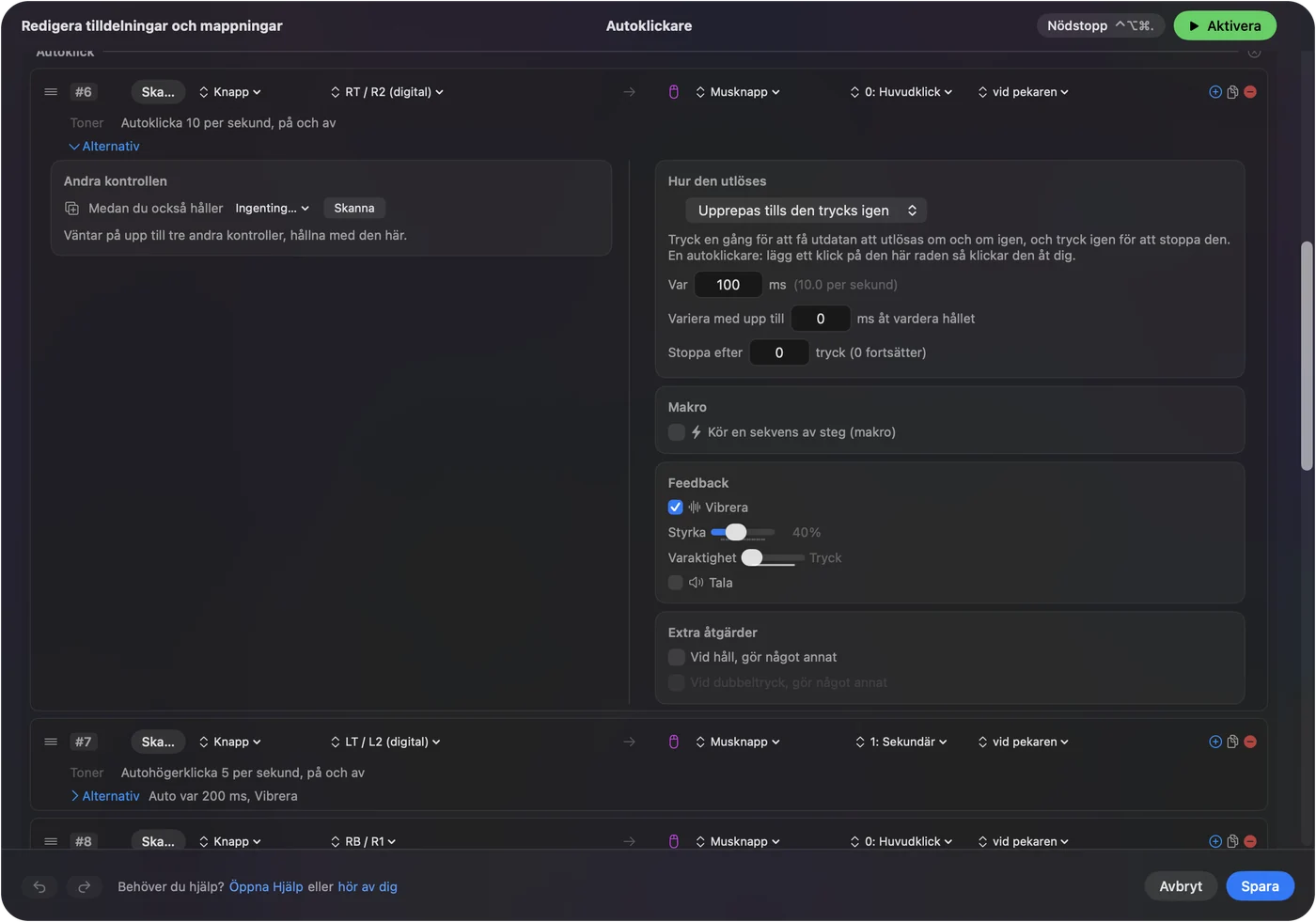This screenshot has width=1316, height=922.
Task: Click the Varaktighet duration slider
Action: [x=773, y=558]
